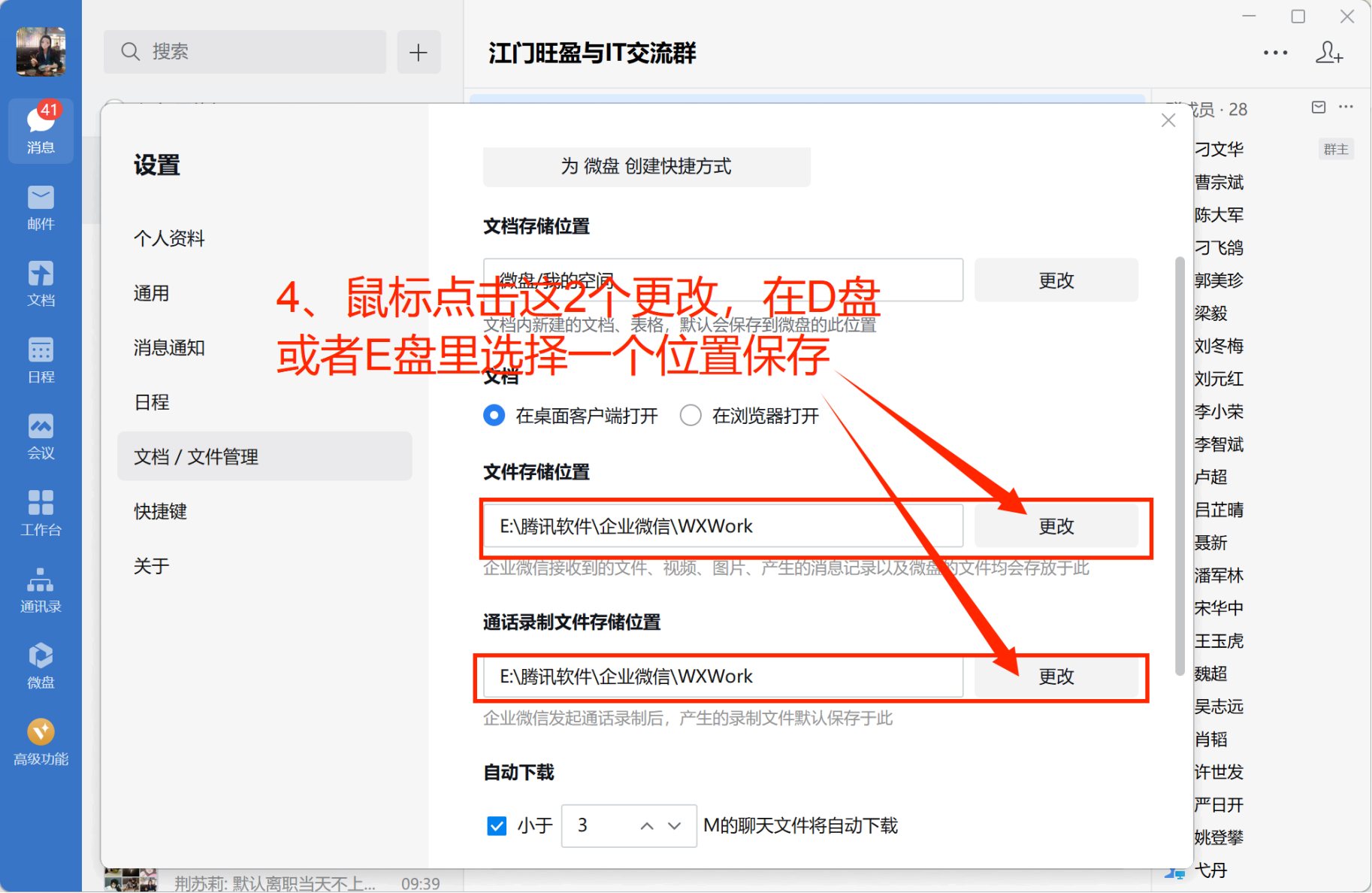This screenshot has height=893, width=1372.
Task: Open the 邮件 mail icon
Action: 41,207
